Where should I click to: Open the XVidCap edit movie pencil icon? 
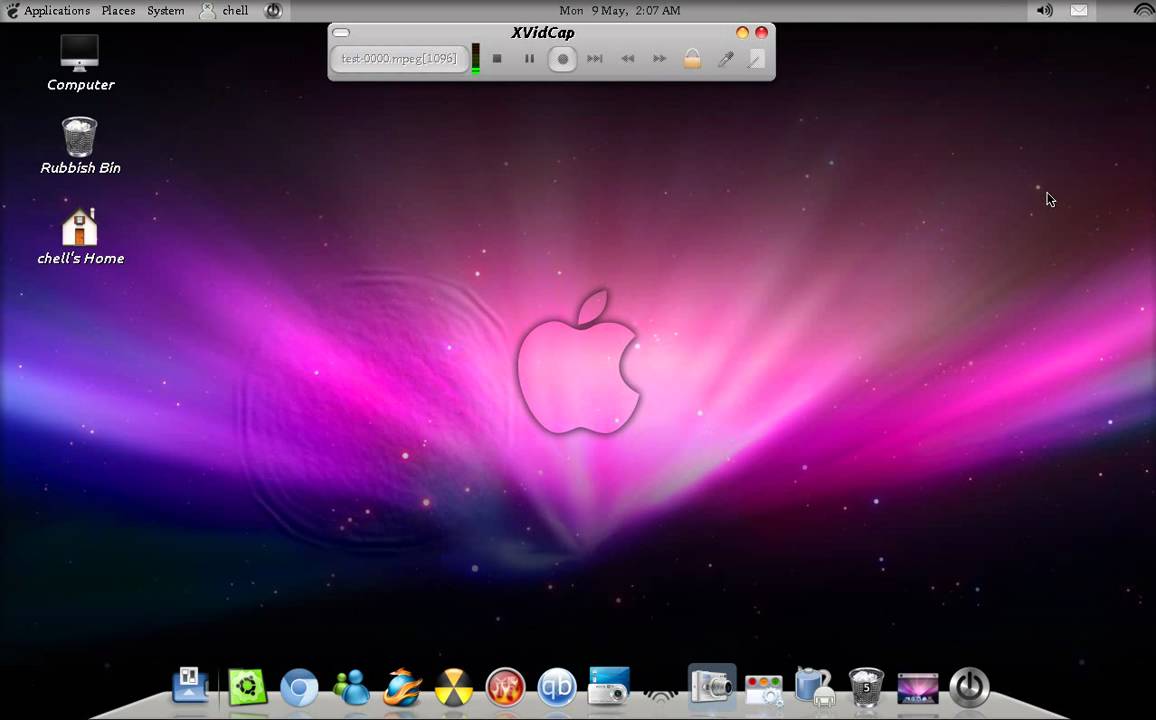coord(756,59)
